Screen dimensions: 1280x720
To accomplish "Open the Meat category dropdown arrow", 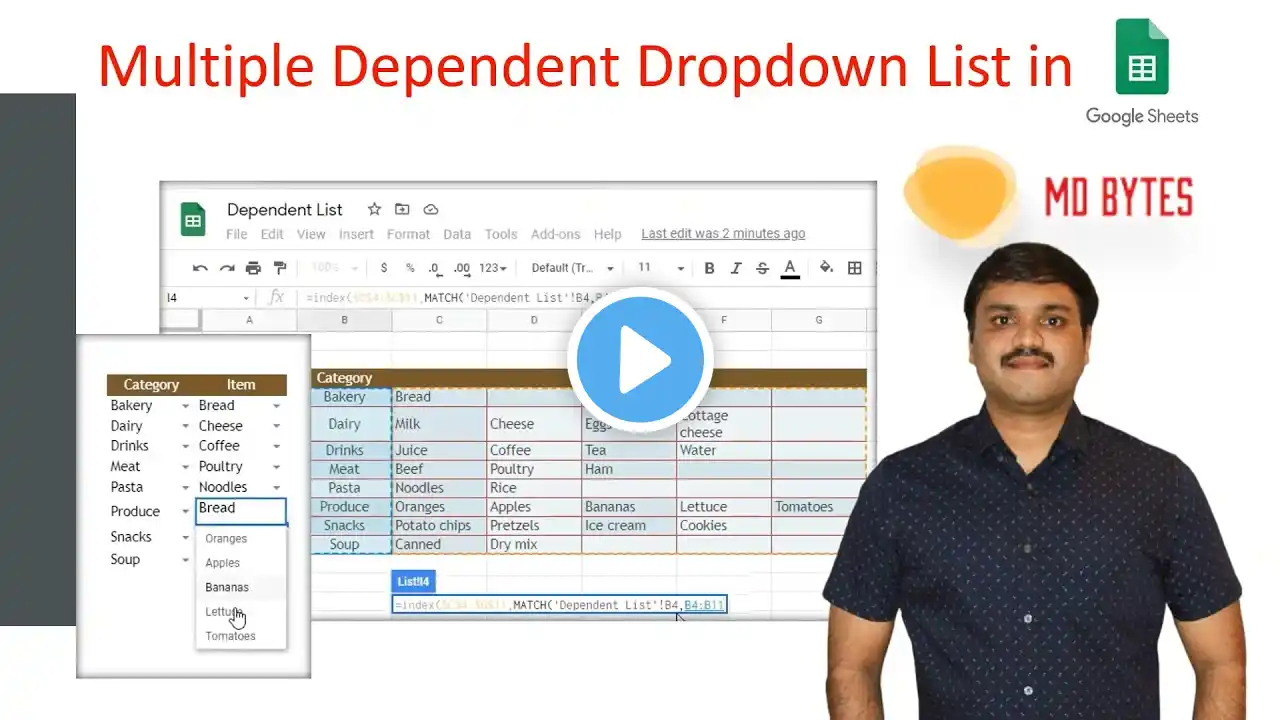I will pyautogui.click(x=185, y=467).
